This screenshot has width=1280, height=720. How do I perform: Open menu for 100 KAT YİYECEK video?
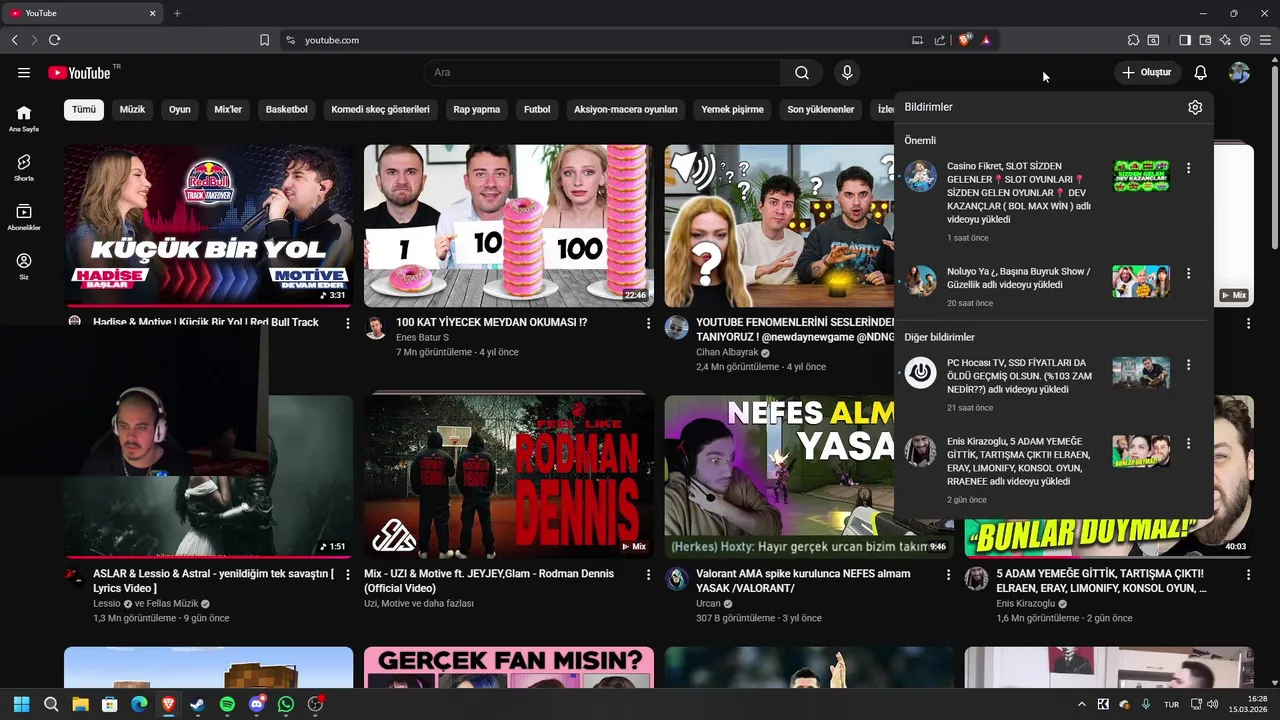pos(648,323)
